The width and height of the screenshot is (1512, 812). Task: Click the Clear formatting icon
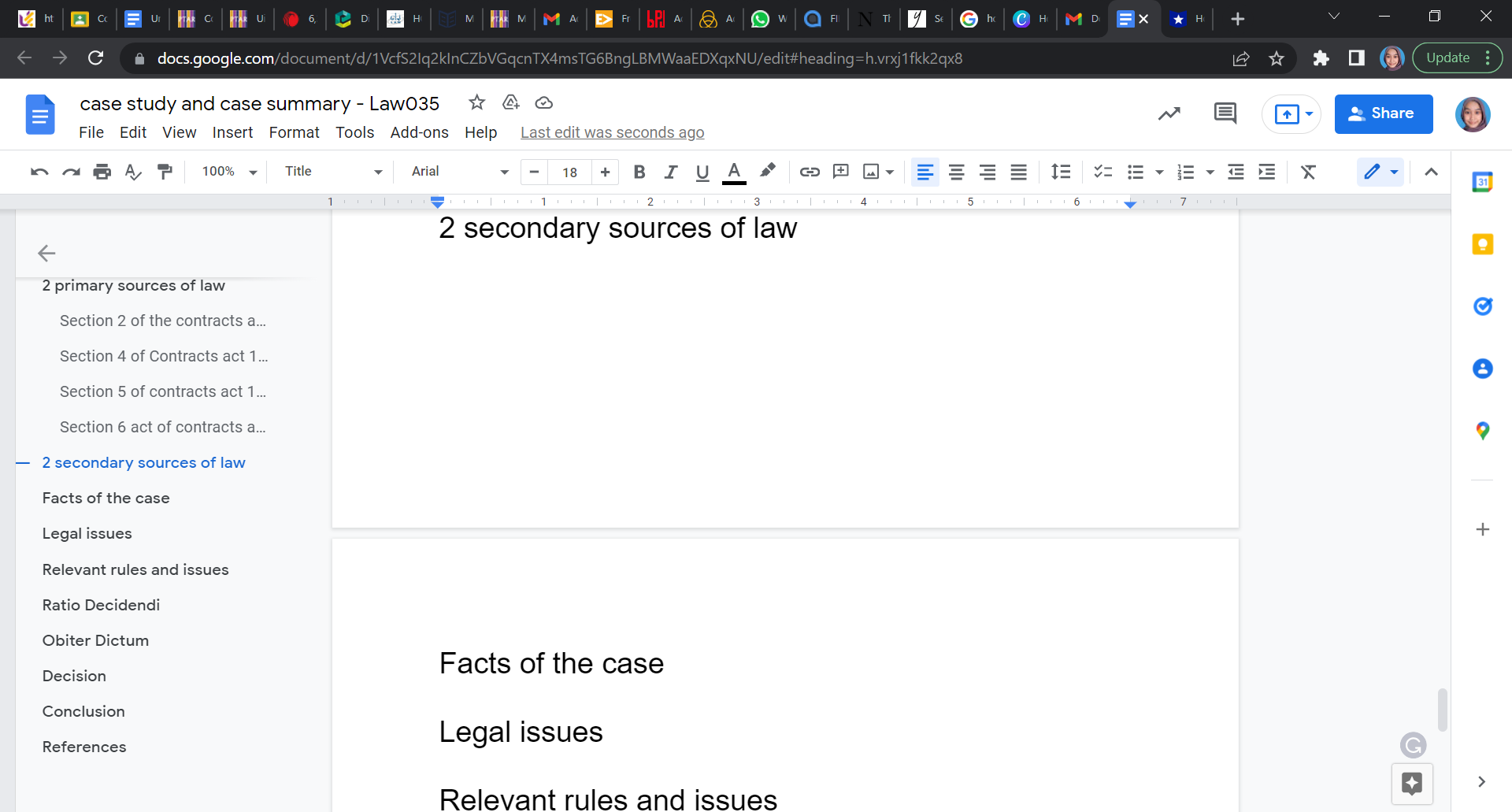(1309, 172)
